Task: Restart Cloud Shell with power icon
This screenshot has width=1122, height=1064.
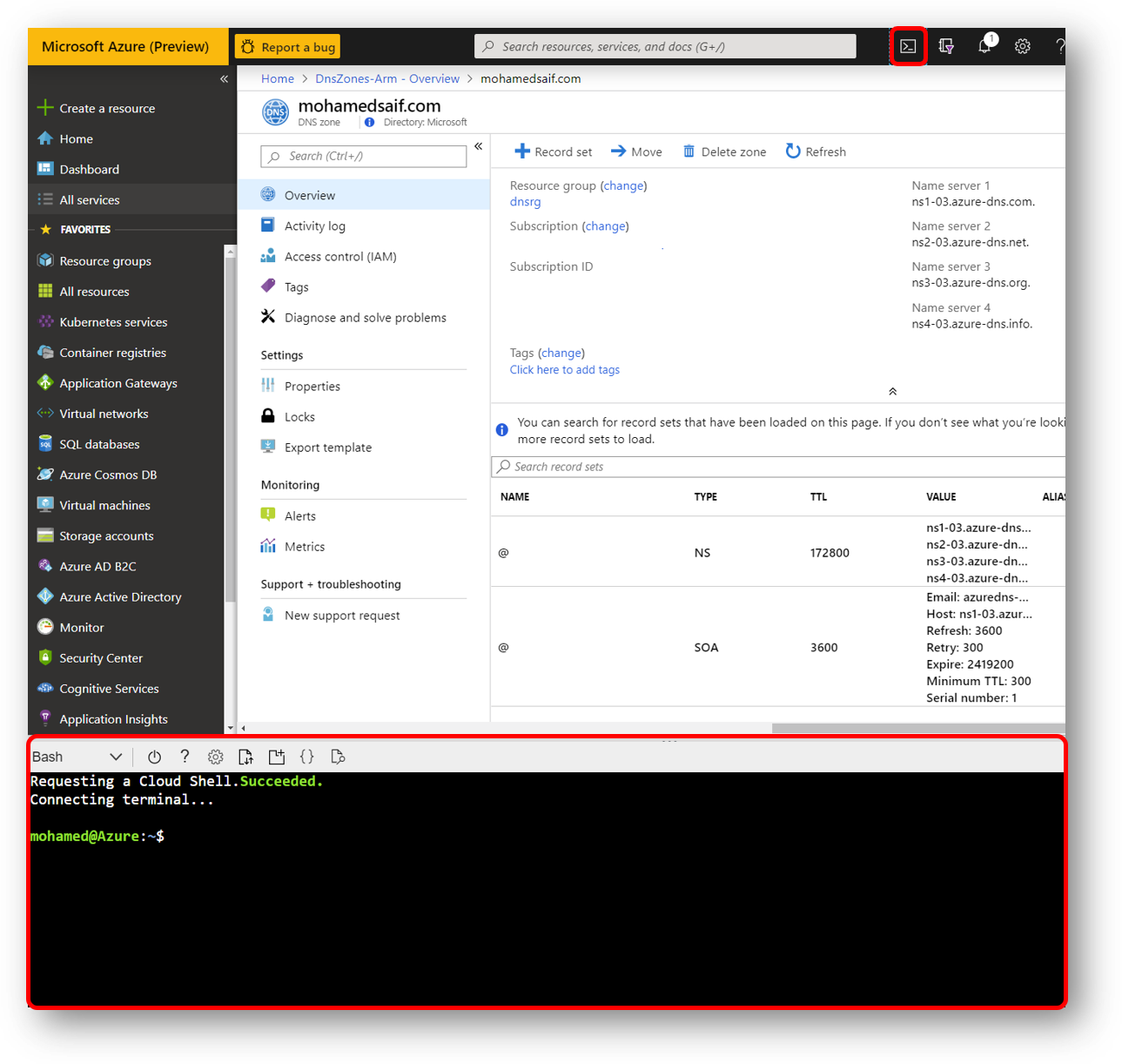Action: [154, 757]
